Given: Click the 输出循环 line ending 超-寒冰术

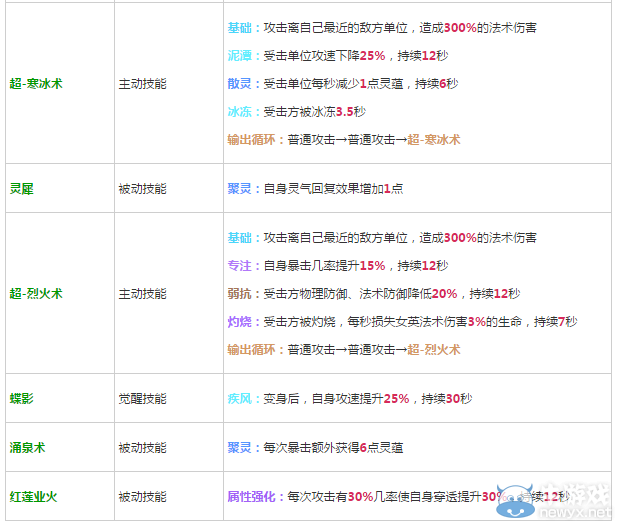Looking at the screenshot, I should tap(344, 140).
